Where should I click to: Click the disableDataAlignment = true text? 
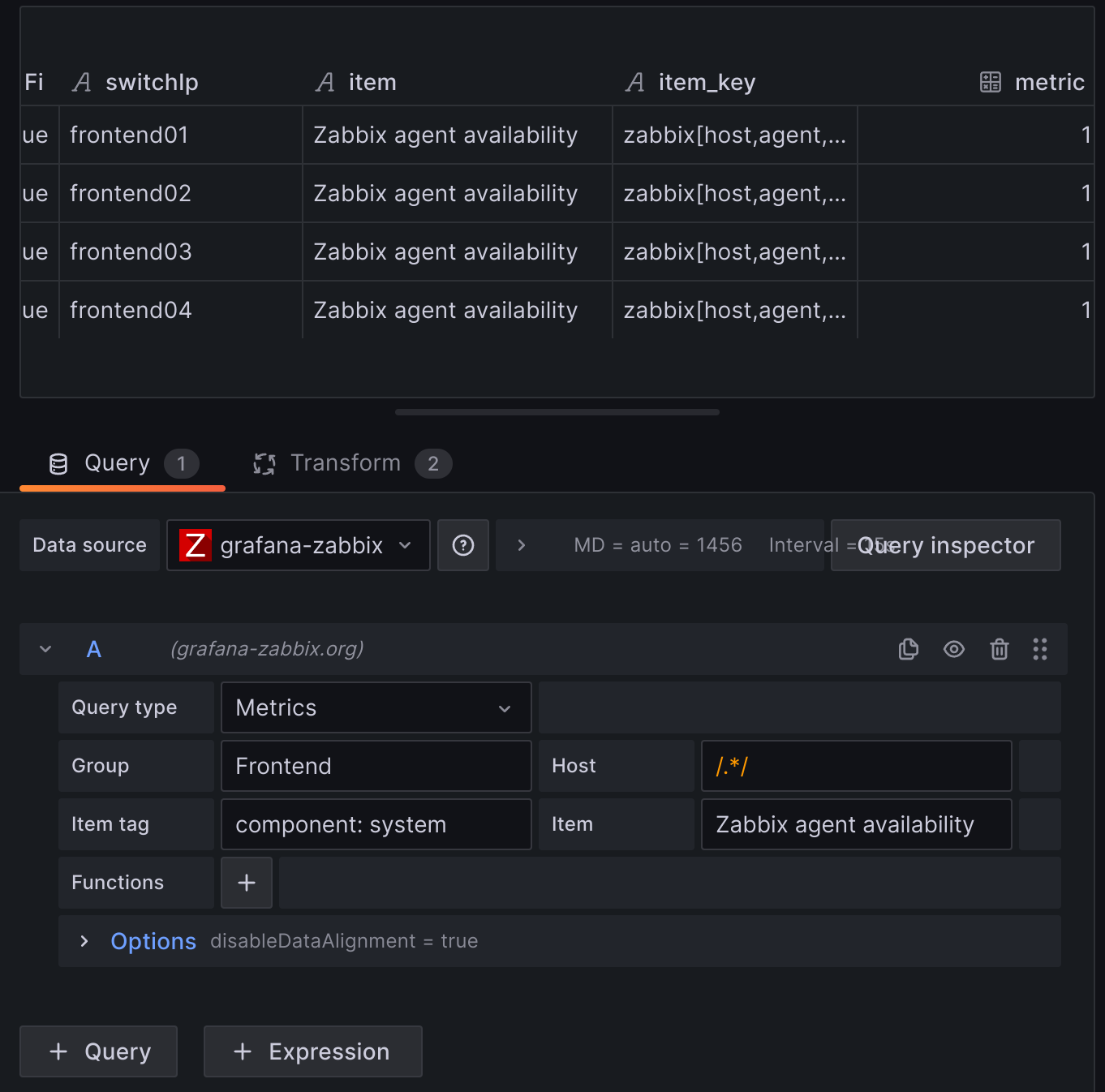tap(344, 941)
